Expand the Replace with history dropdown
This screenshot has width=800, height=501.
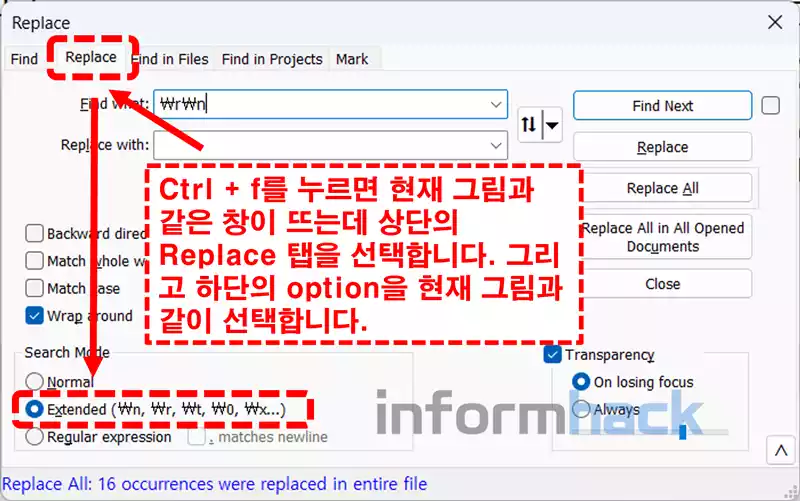496,145
